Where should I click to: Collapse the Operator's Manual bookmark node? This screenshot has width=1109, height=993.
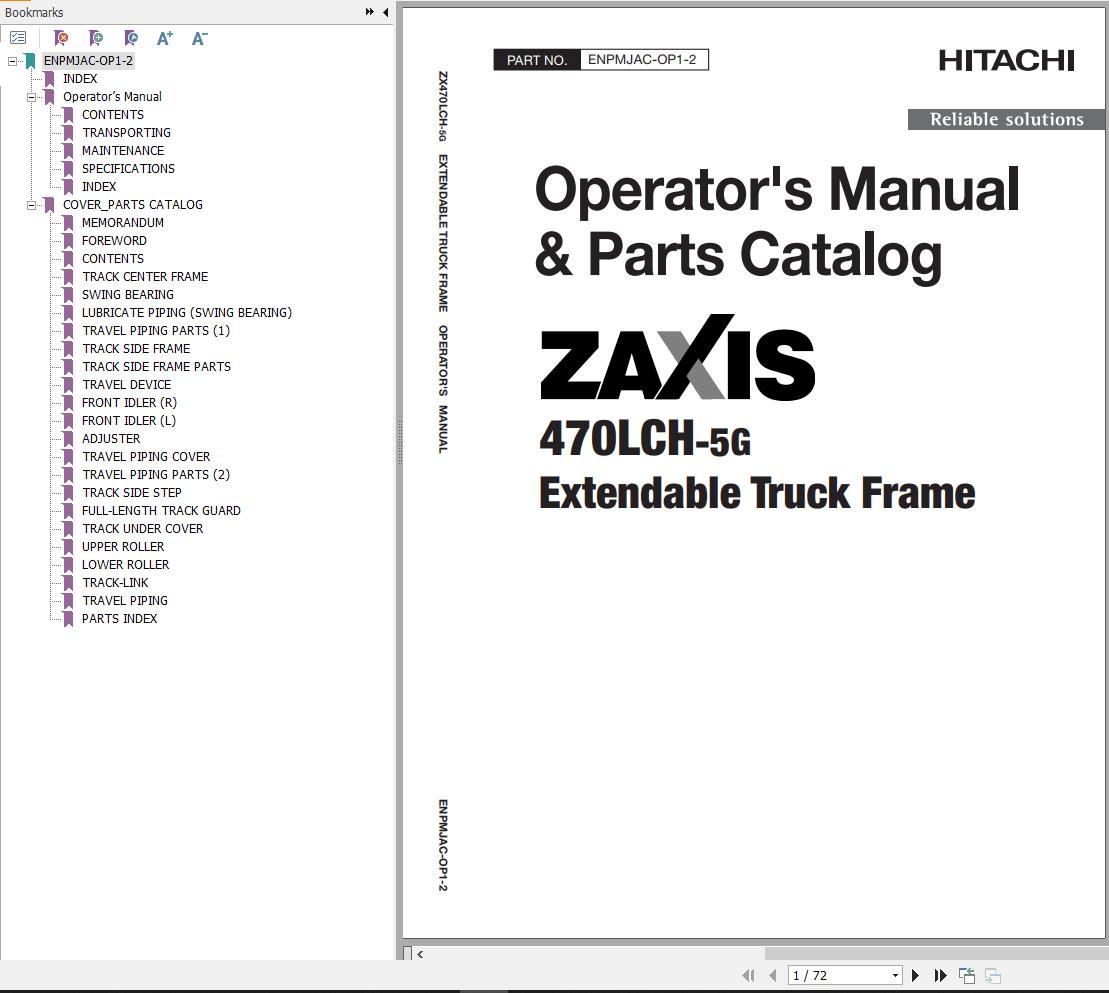tap(31, 98)
